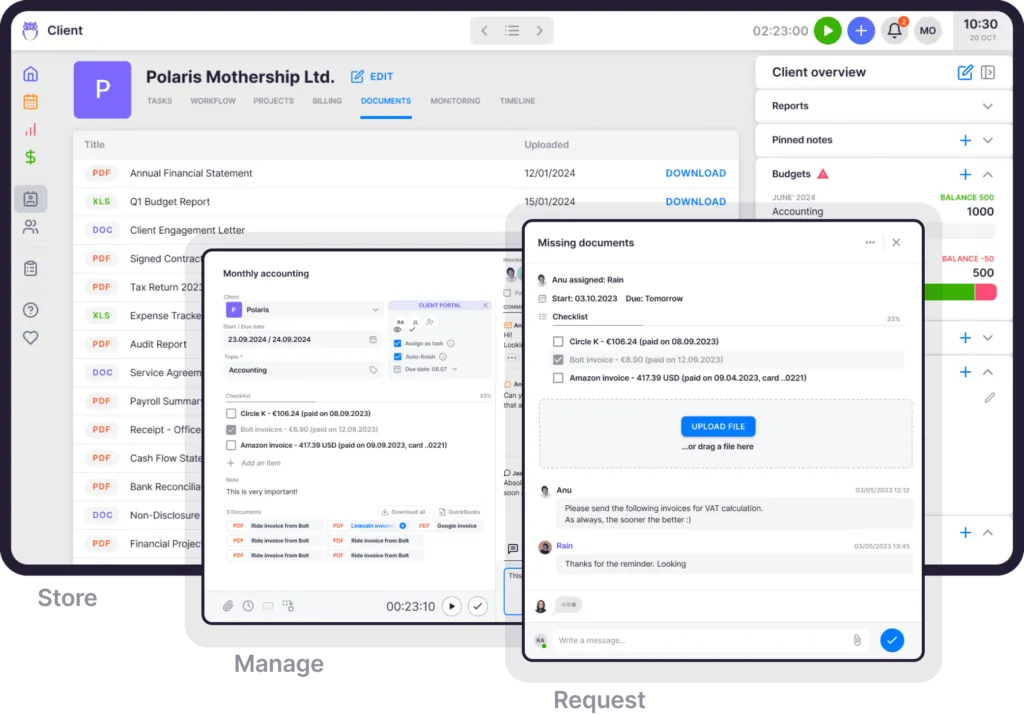This screenshot has width=1024, height=715.
Task: Uncheck Bolt invoices in Monthly accounting
Action: (x=231, y=430)
